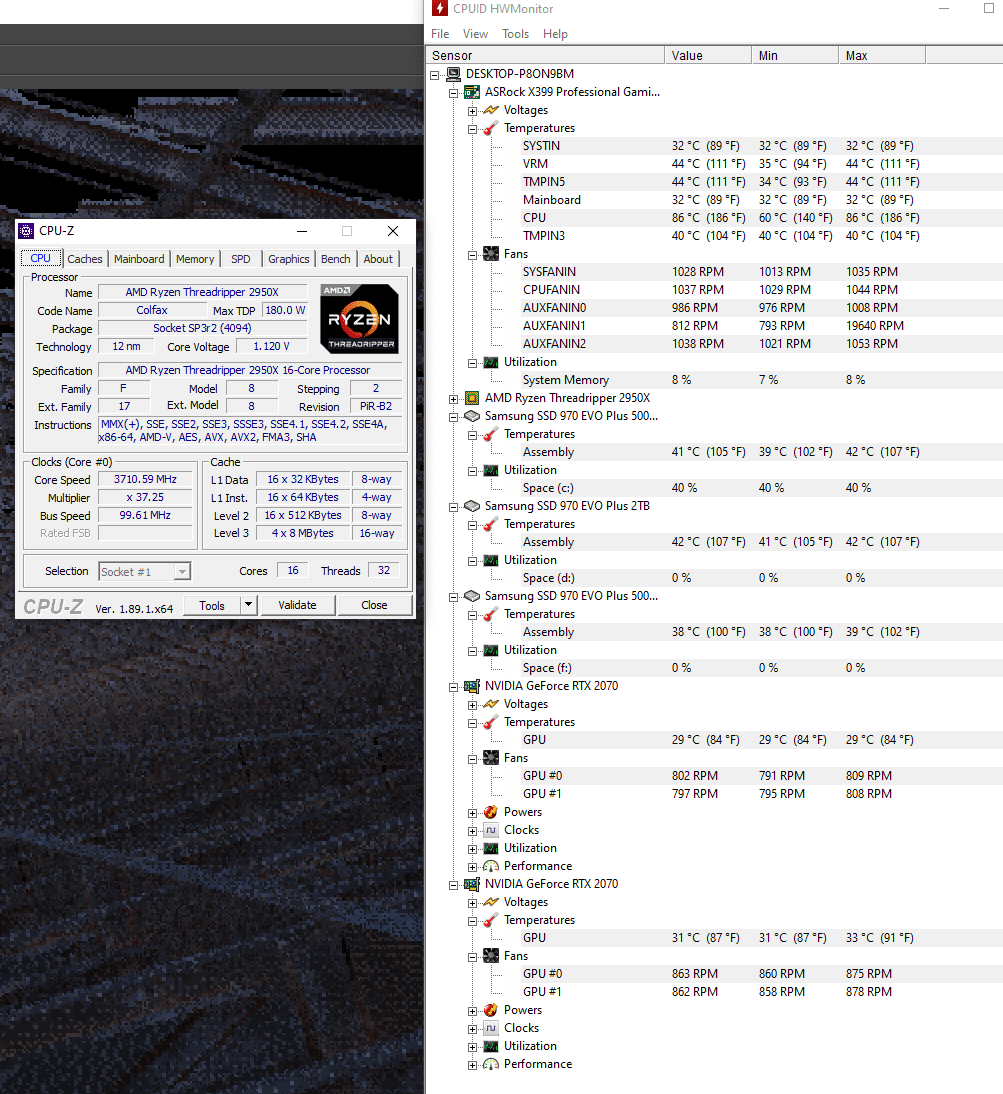Switch to the Mainboard tab in CPU-Z
The image size is (1003, 1094).
[x=139, y=259]
